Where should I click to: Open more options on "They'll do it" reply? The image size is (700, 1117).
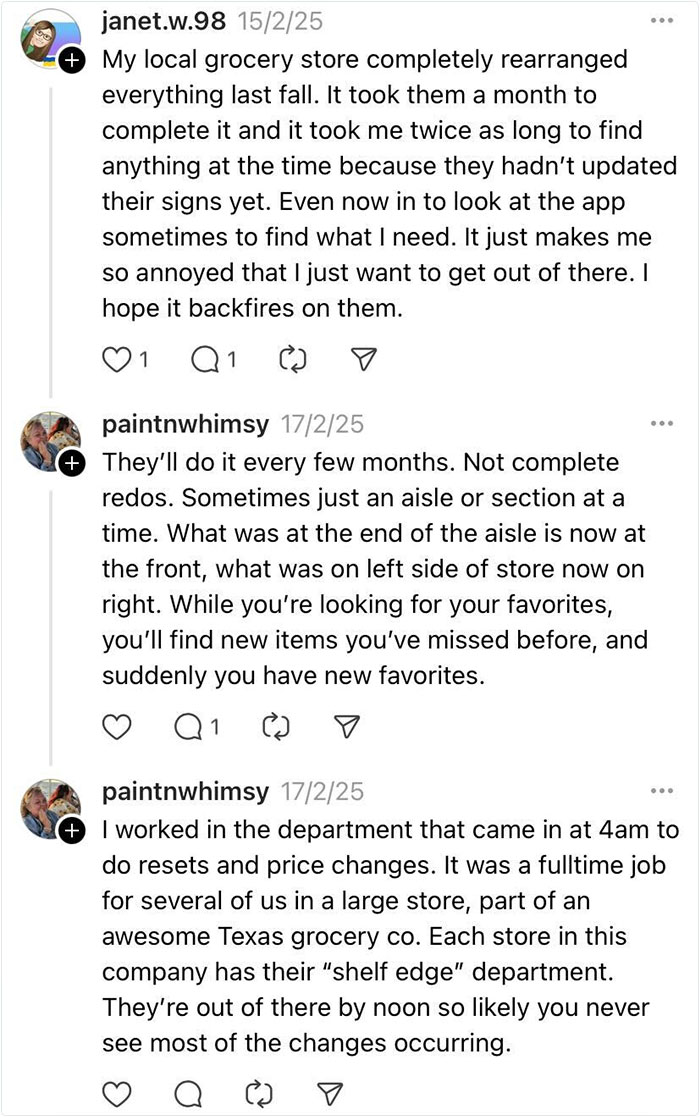tap(661, 423)
